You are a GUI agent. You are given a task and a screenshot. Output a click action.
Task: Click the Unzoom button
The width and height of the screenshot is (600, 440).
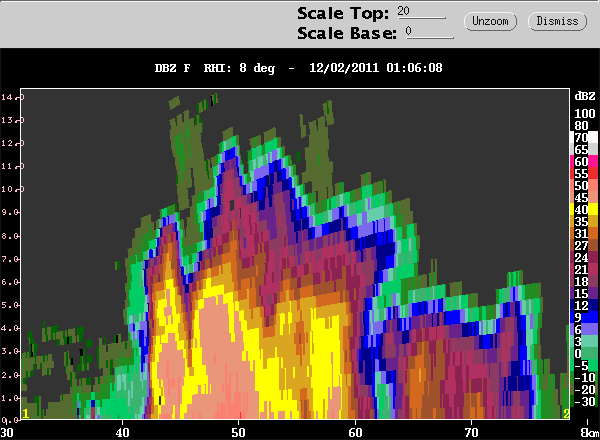coord(490,21)
